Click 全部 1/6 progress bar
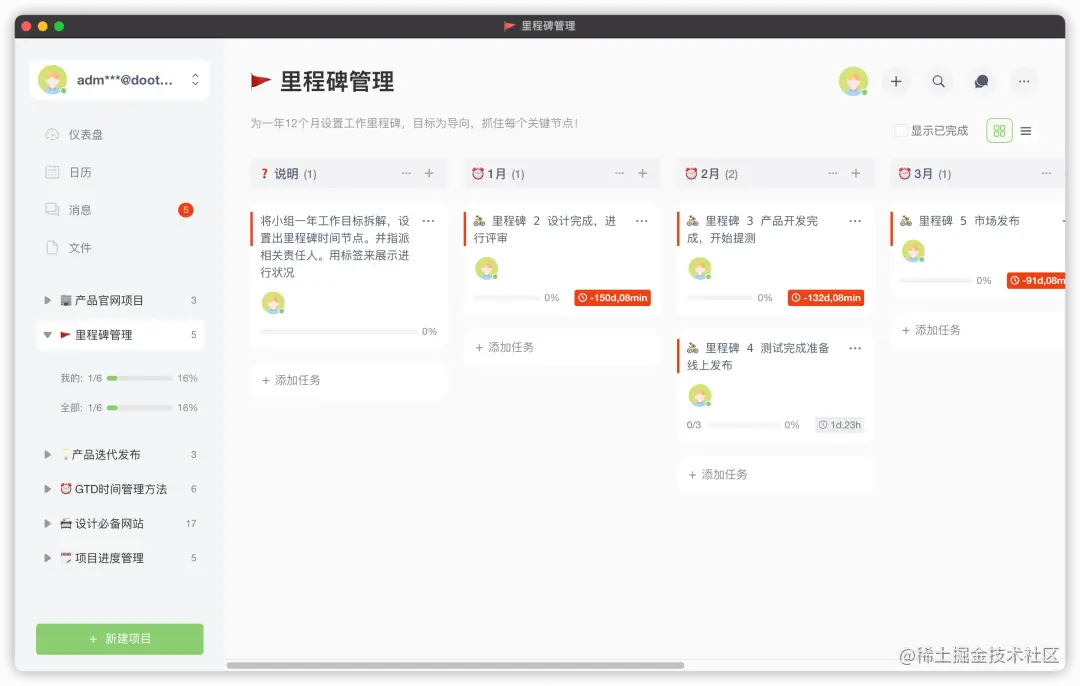The height and width of the screenshot is (686, 1080). (x=140, y=408)
